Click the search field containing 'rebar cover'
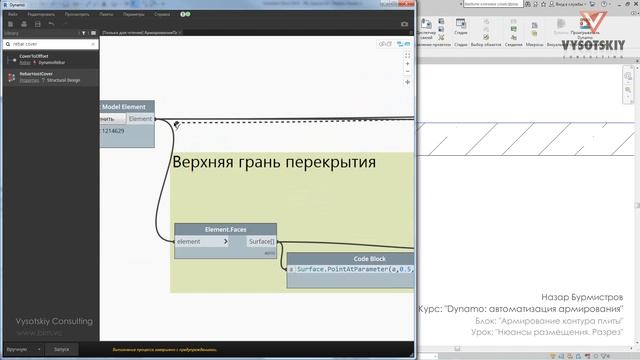 tap(51, 44)
